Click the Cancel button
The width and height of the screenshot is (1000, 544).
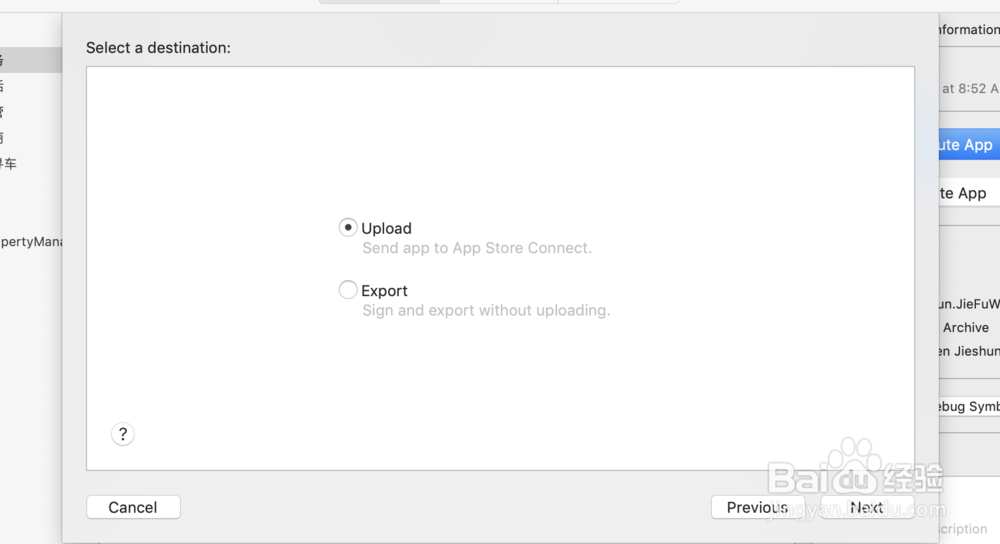[x=133, y=507]
